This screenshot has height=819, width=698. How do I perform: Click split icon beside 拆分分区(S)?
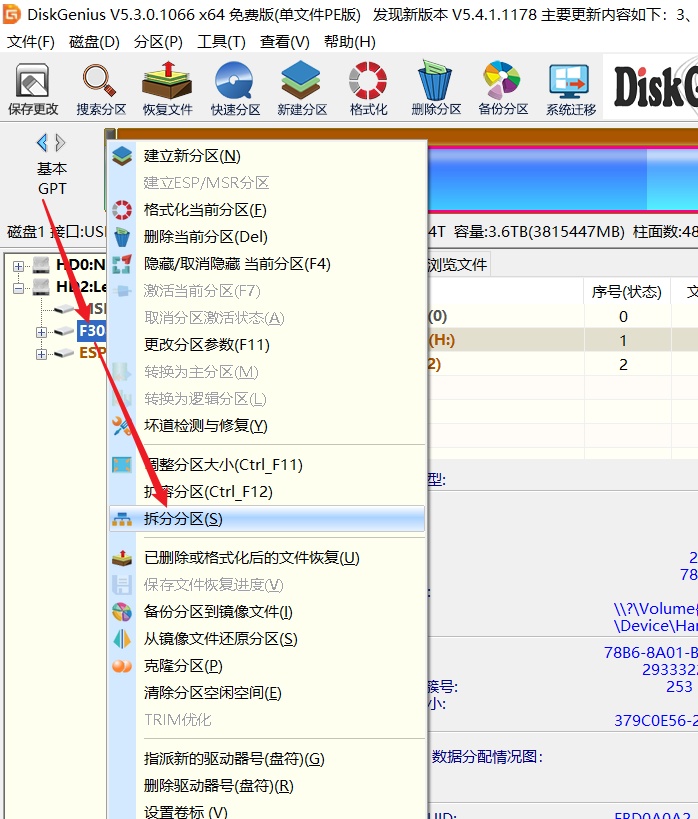(122, 519)
